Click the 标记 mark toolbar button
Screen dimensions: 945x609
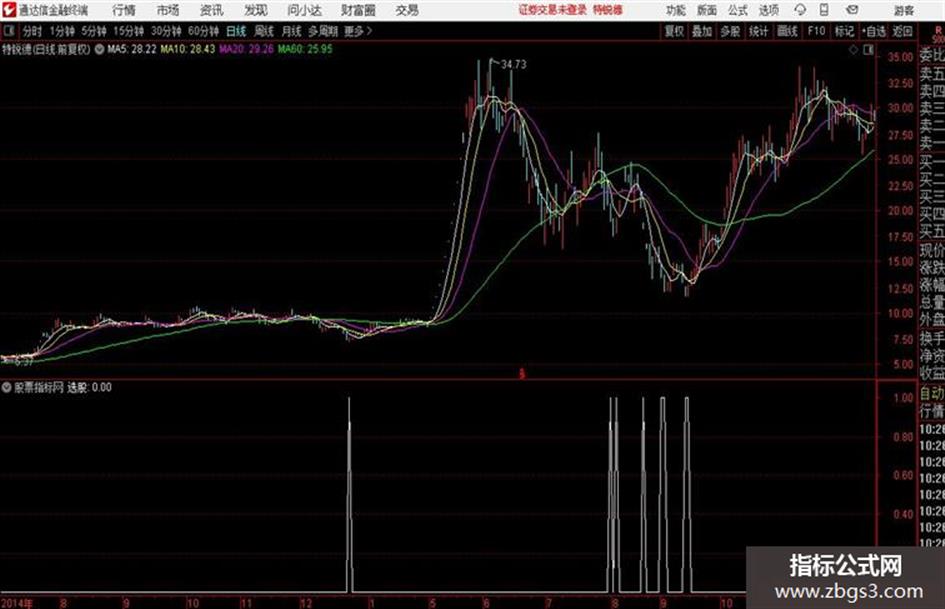[x=844, y=31]
